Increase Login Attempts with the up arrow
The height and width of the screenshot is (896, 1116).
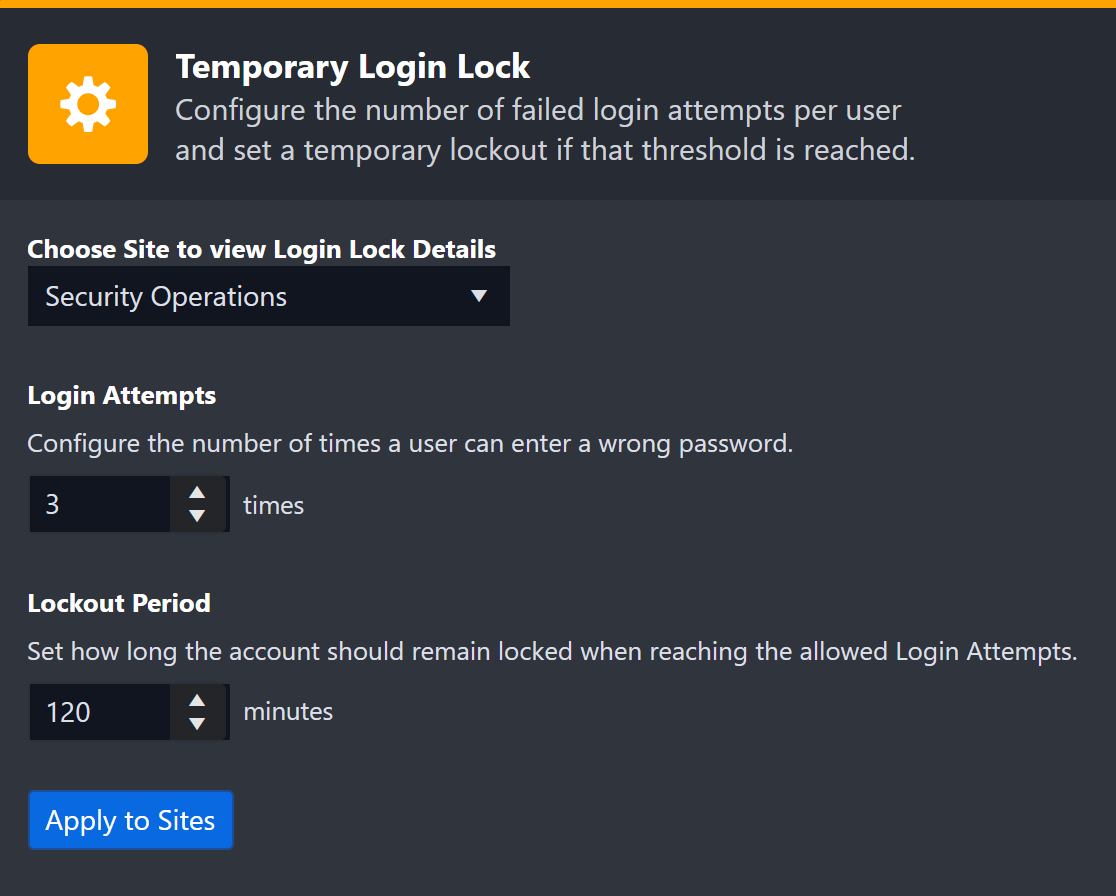197,492
